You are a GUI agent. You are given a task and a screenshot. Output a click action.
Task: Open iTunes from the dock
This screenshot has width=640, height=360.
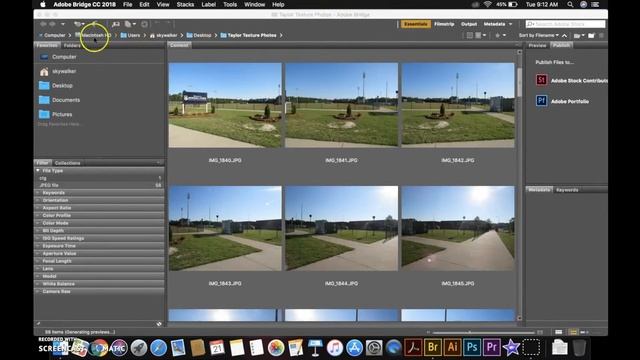pyautogui.click(x=335, y=348)
